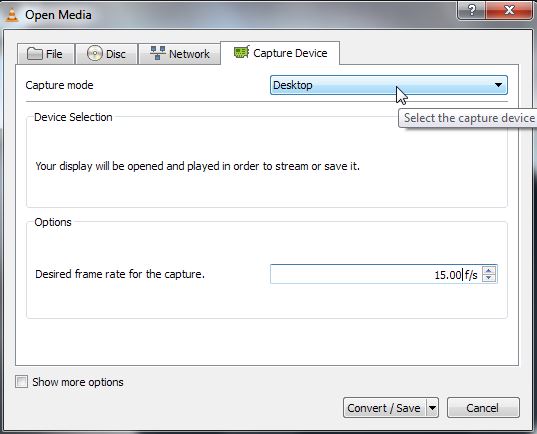Open the Disc tab
This screenshot has width=537, height=434.
click(107, 54)
